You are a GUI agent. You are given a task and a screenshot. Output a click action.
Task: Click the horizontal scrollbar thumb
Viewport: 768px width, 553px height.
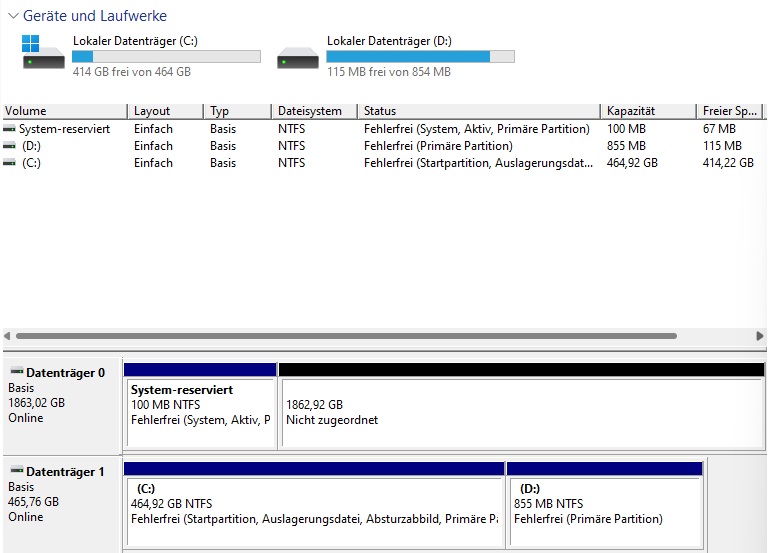[x=346, y=336]
